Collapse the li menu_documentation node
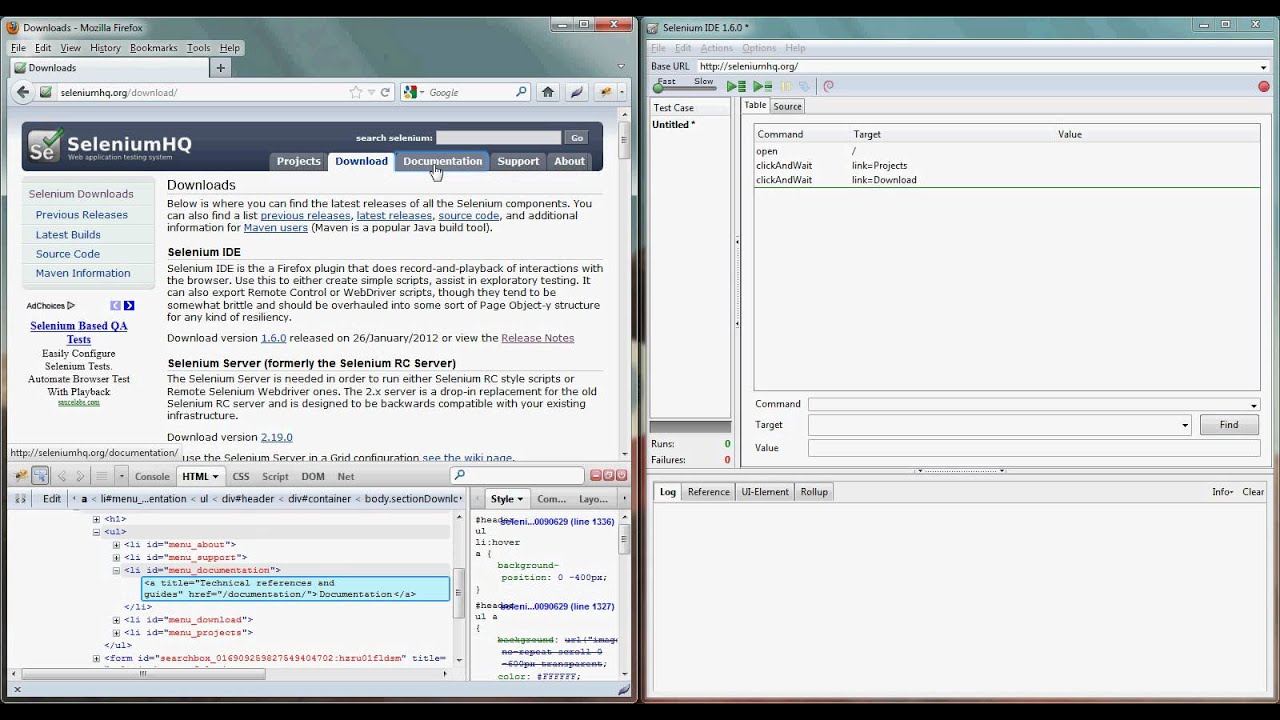 coord(116,570)
